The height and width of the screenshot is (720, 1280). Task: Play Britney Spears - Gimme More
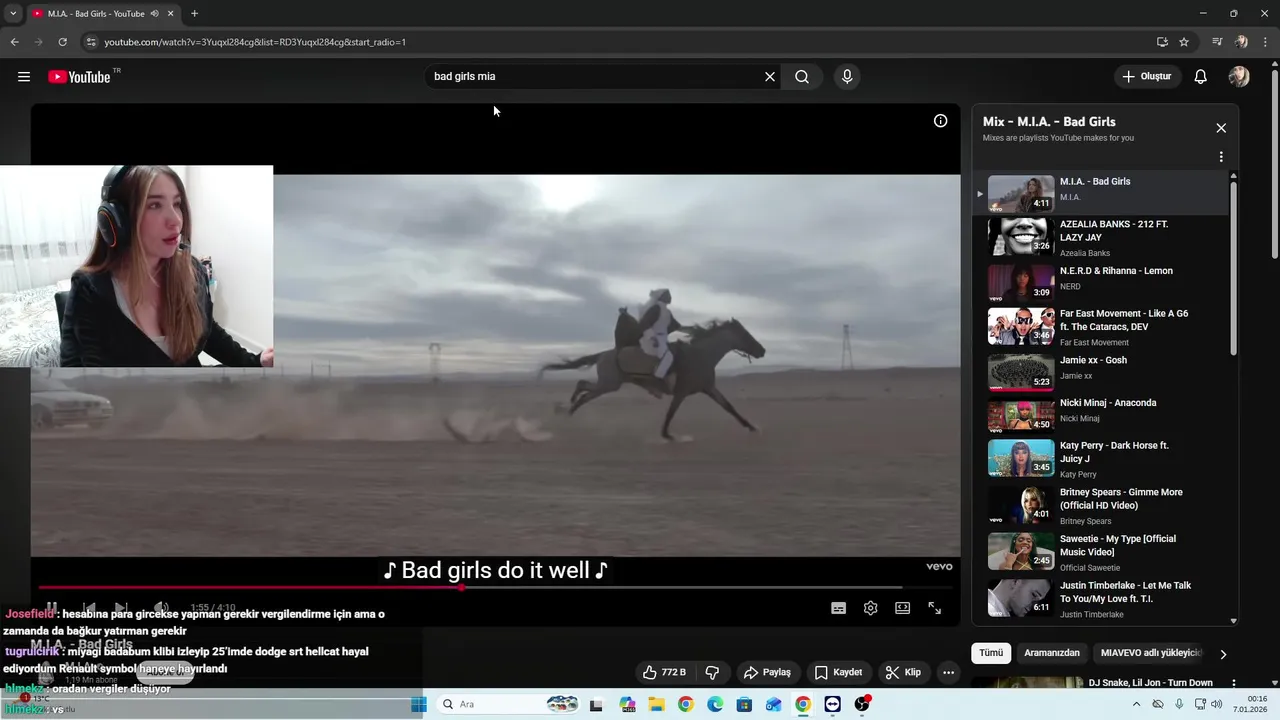click(x=1102, y=506)
